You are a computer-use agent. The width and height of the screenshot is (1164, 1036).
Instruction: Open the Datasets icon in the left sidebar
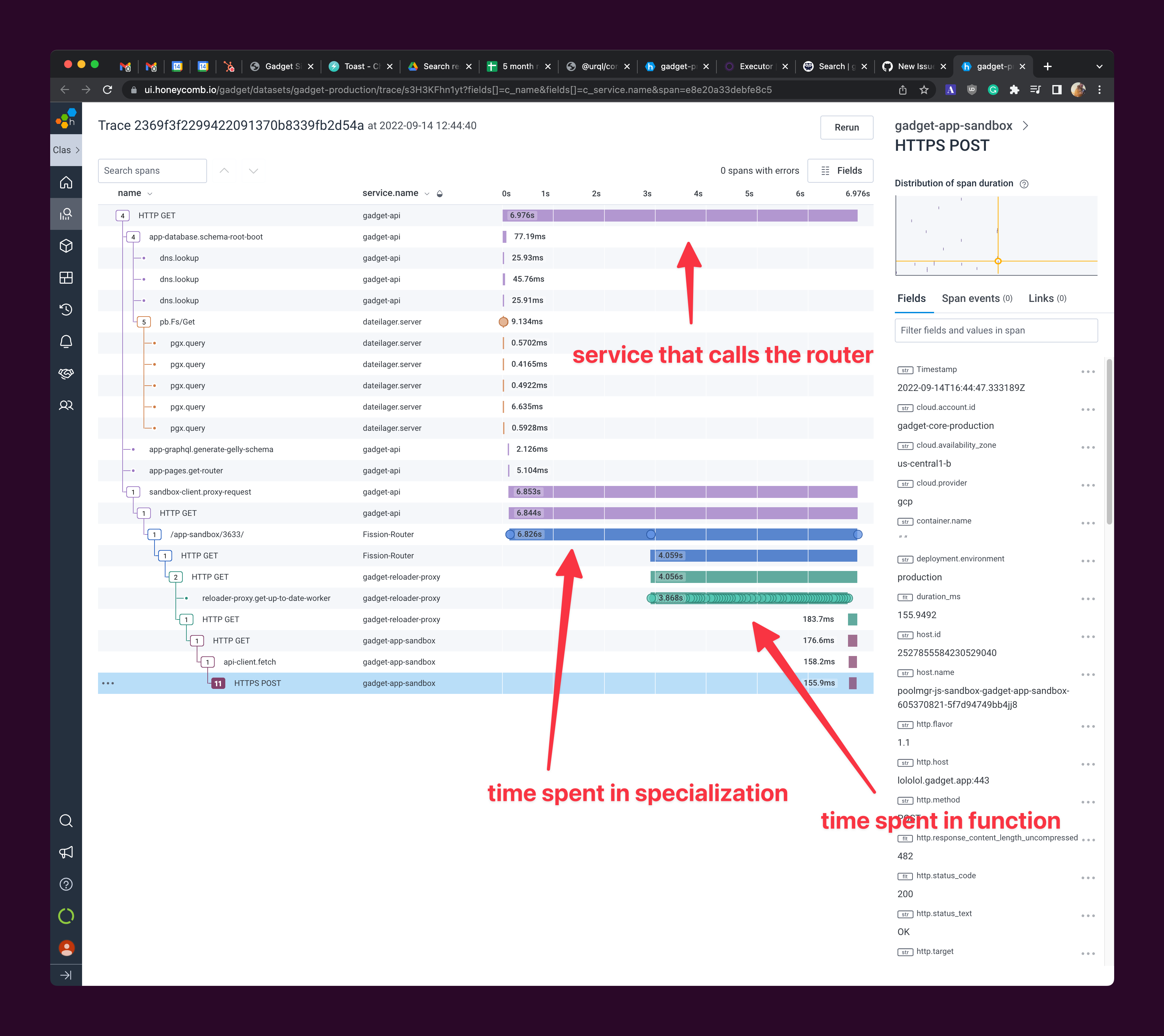[67, 246]
